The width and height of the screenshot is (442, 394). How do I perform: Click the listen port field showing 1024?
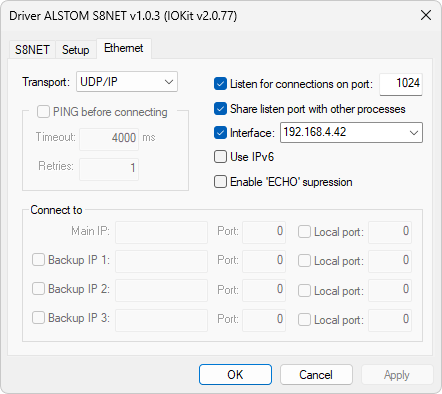pyautogui.click(x=401, y=84)
